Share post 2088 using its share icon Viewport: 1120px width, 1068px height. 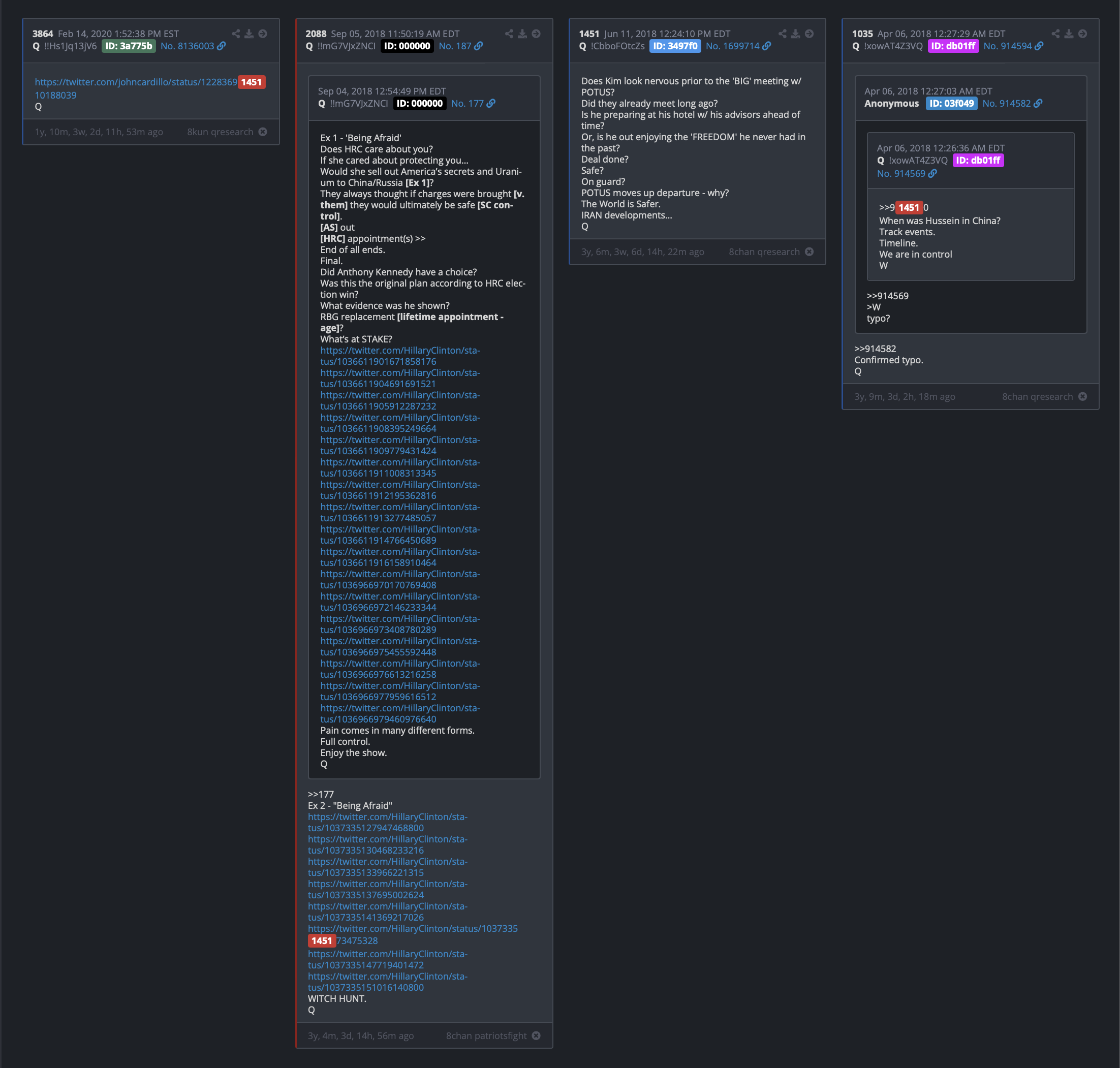(509, 34)
